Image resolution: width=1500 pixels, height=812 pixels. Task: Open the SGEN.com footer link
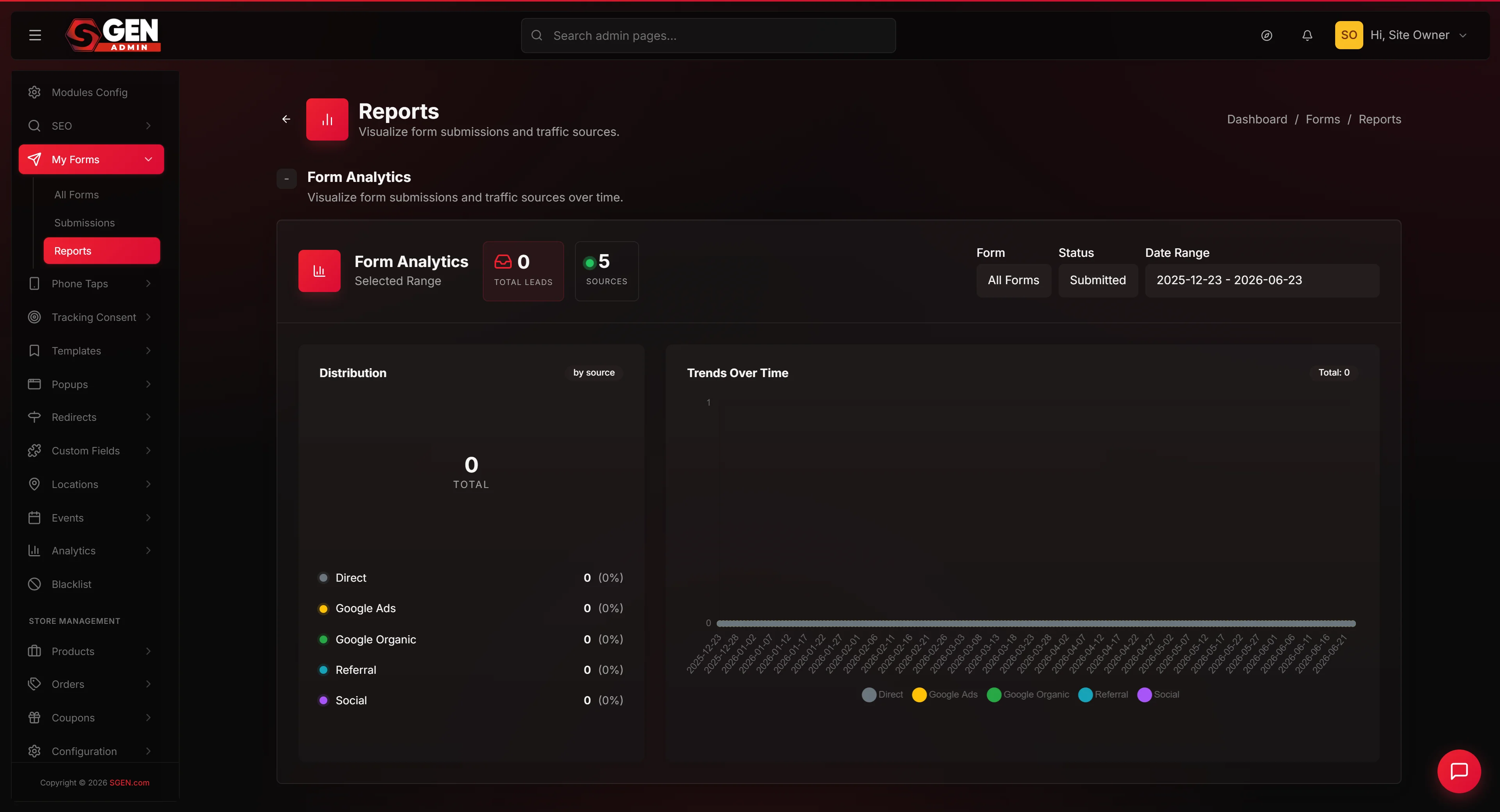click(x=129, y=782)
